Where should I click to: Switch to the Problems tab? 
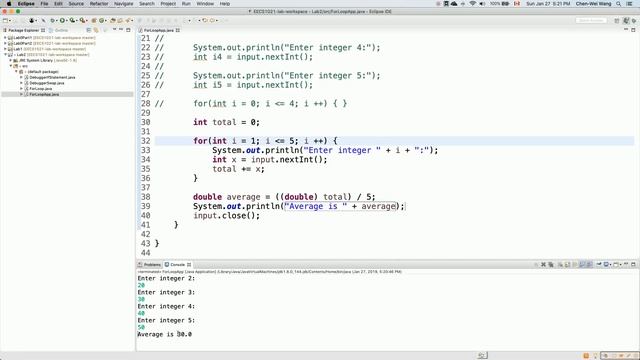click(150, 264)
